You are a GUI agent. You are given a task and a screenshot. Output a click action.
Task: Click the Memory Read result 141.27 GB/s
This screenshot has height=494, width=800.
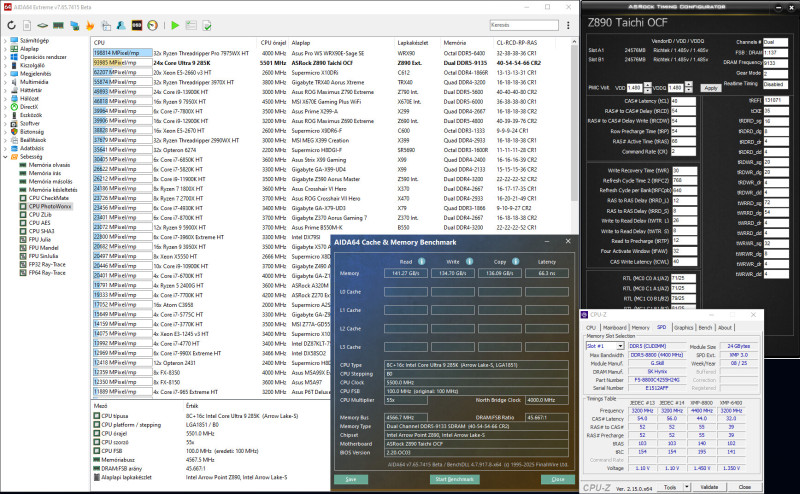click(406, 273)
